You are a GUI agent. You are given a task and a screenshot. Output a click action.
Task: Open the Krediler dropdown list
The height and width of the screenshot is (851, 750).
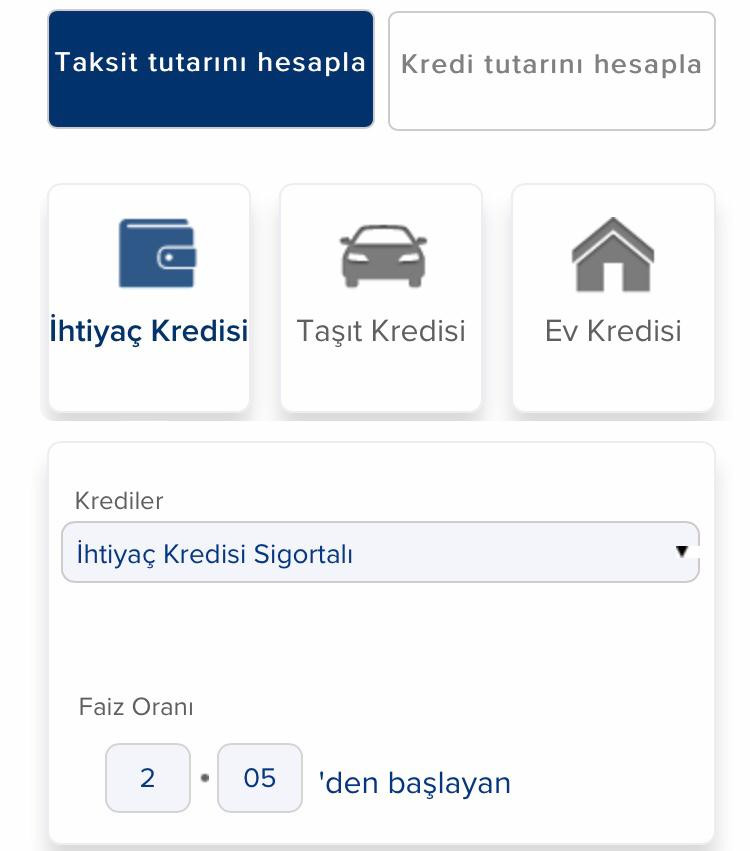380,552
